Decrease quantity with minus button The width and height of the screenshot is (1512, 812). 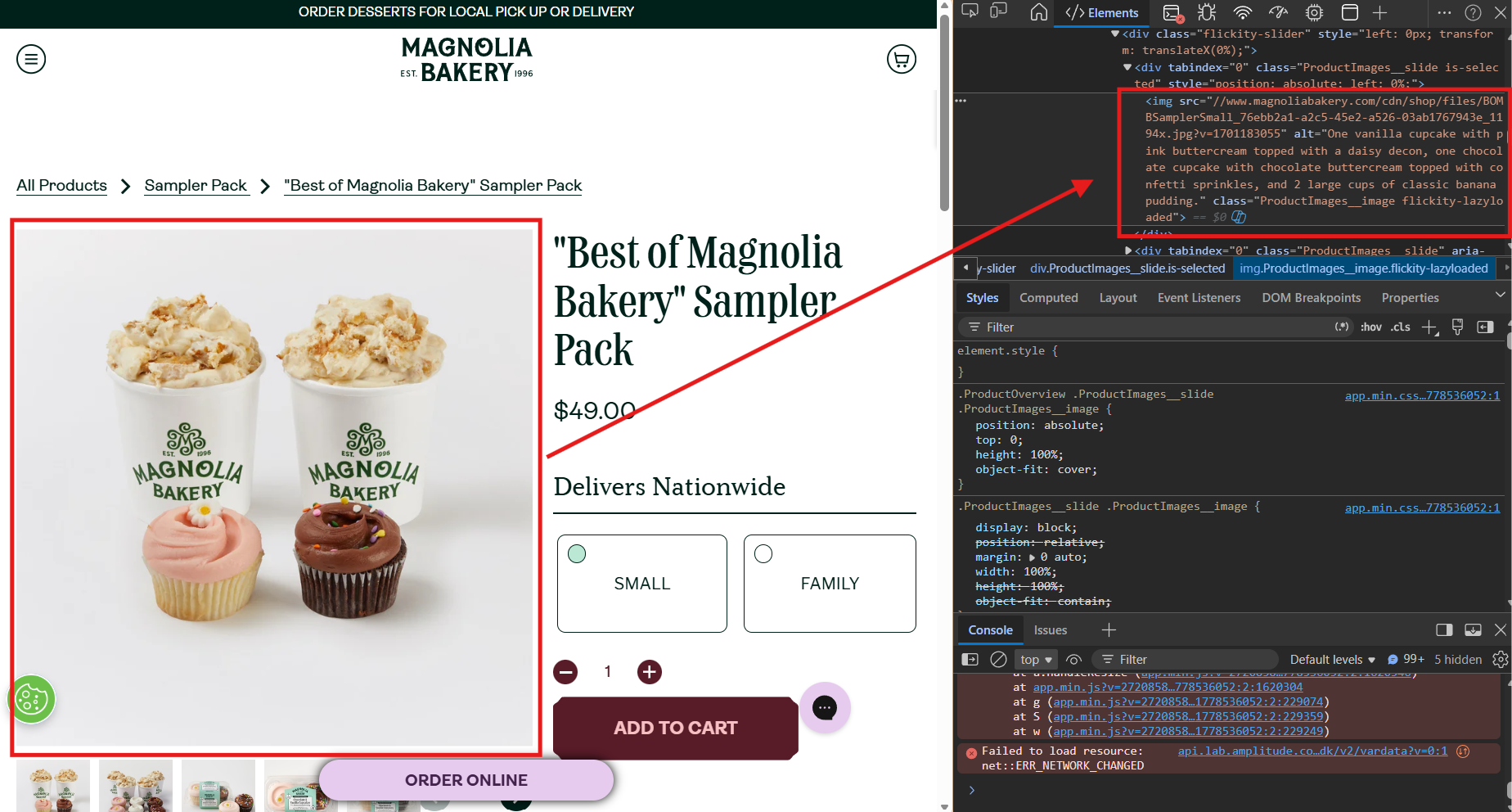coord(565,672)
